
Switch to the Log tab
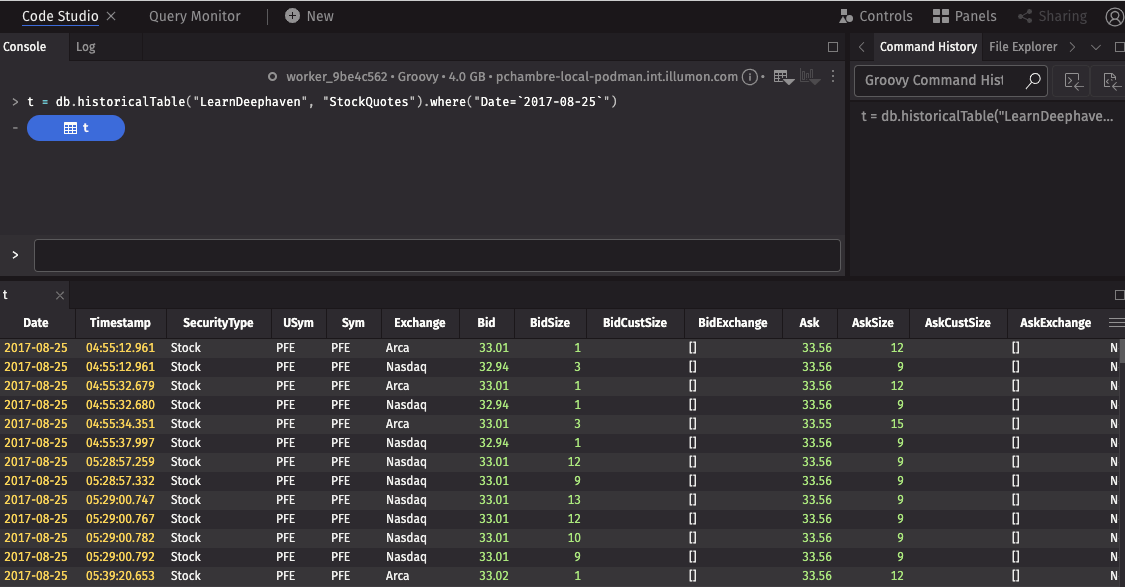tap(86, 47)
